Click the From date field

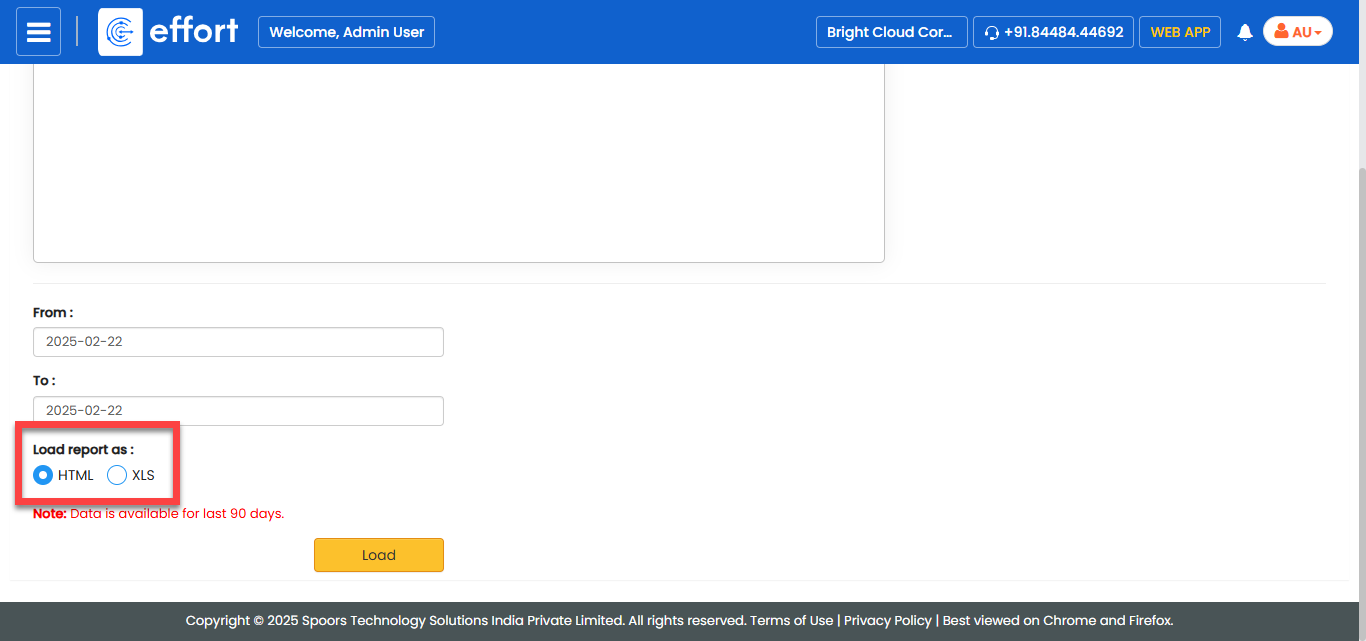pyautogui.click(x=238, y=342)
